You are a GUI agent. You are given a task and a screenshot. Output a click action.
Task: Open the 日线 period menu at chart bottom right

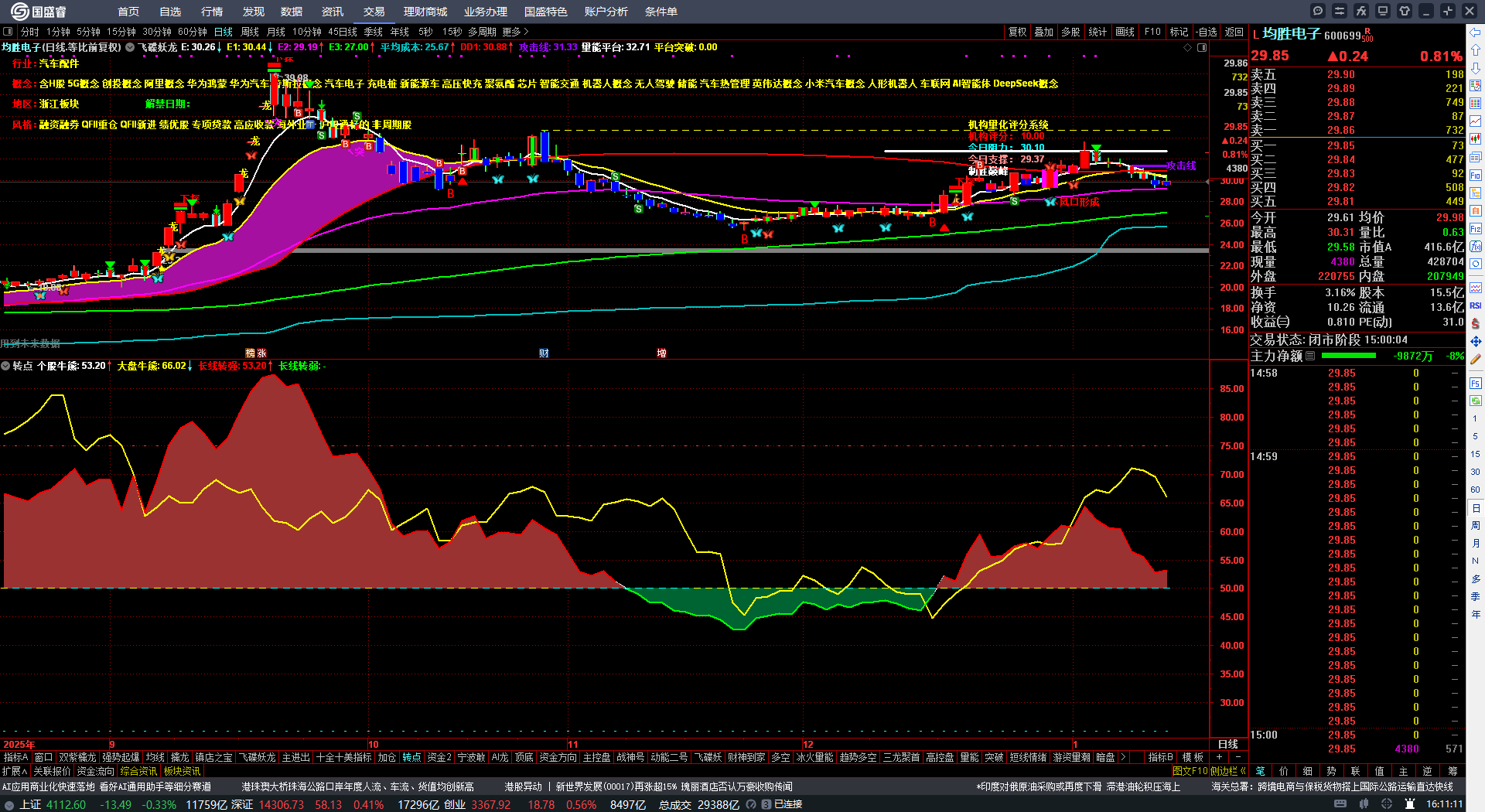[x=1228, y=744]
